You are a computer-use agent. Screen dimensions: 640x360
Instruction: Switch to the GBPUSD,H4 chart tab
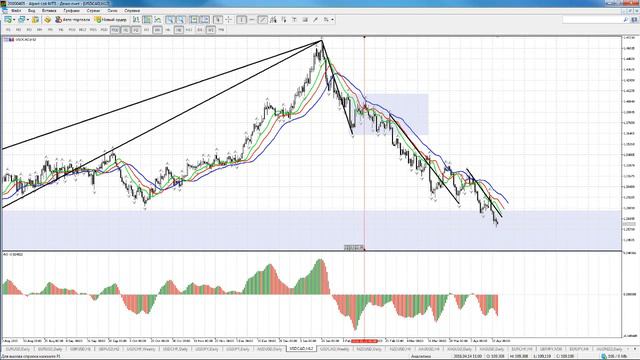pos(80,349)
